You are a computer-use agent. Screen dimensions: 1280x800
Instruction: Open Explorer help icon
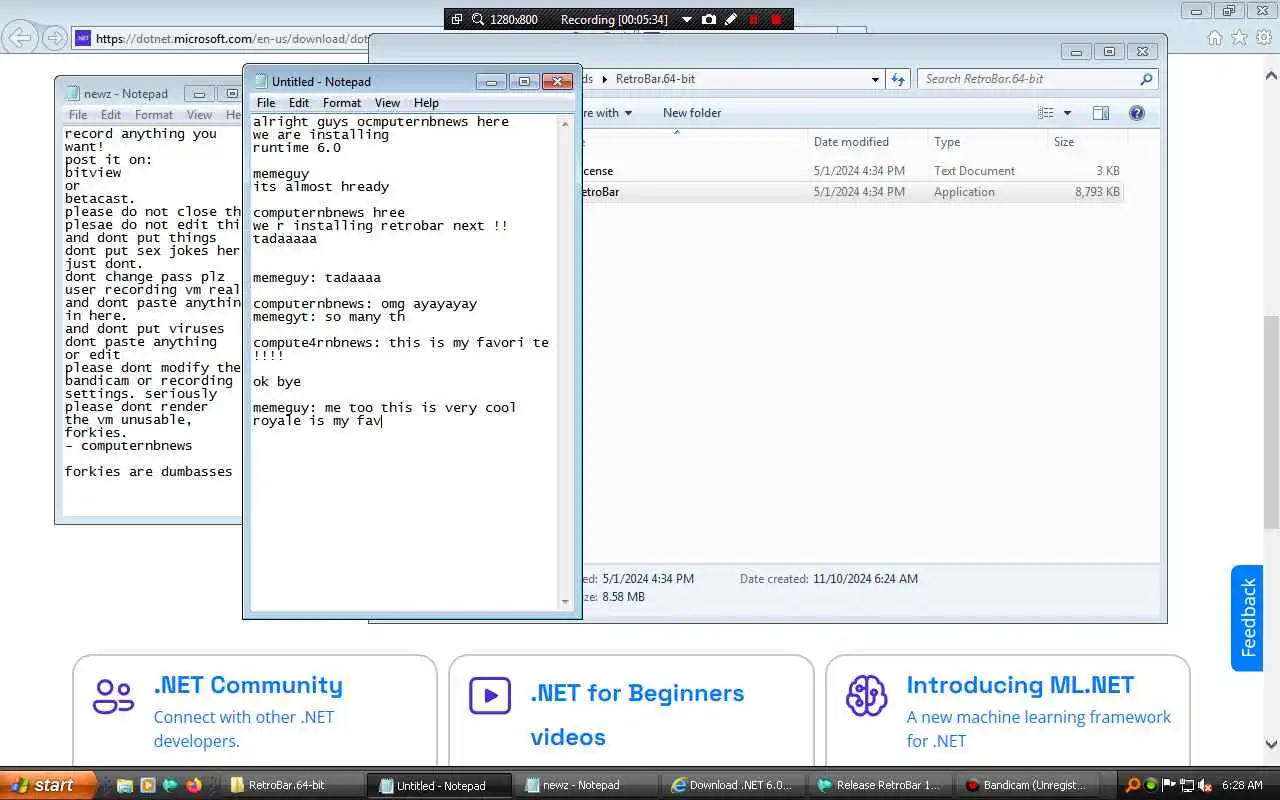click(x=1137, y=113)
